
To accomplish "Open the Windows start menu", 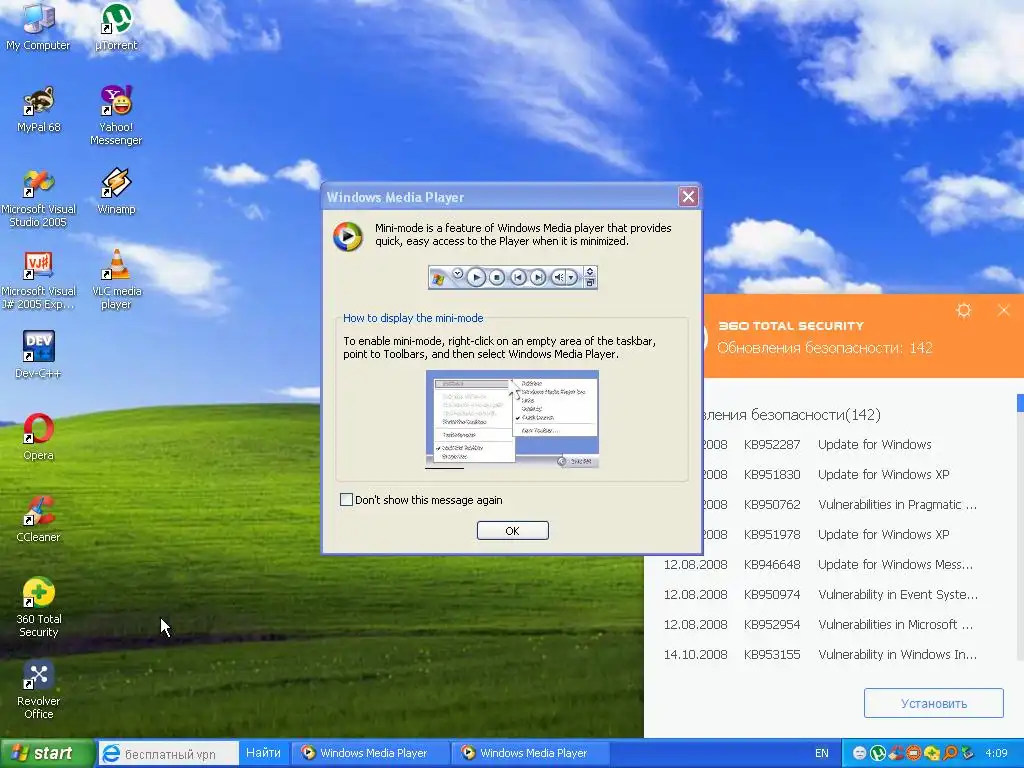I will click(x=47, y=754).
